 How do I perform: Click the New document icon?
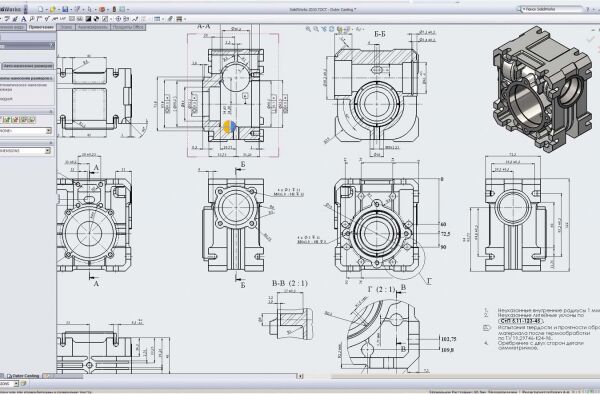point(41,9)
